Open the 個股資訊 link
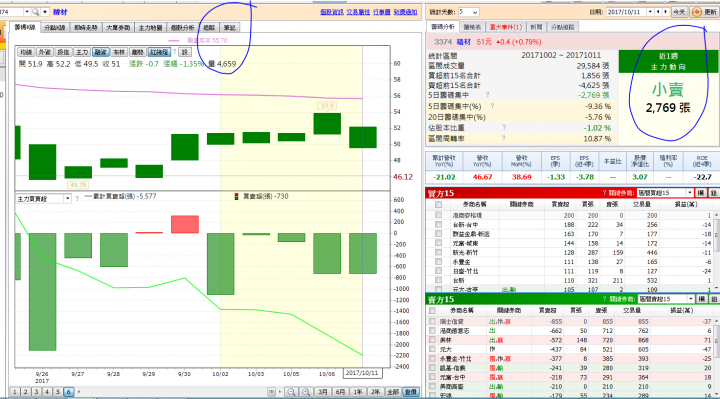This screenshot has width=720, height=399. pyautogui.click(x=332, y=12)
